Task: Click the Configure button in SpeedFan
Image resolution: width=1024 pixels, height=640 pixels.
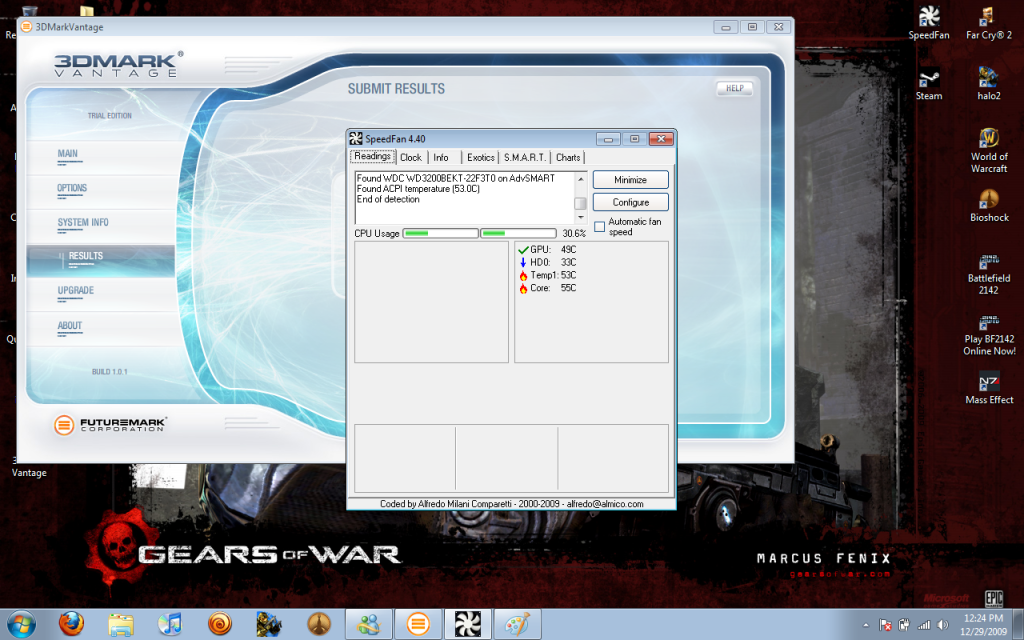Action: [x=630, y=202]
